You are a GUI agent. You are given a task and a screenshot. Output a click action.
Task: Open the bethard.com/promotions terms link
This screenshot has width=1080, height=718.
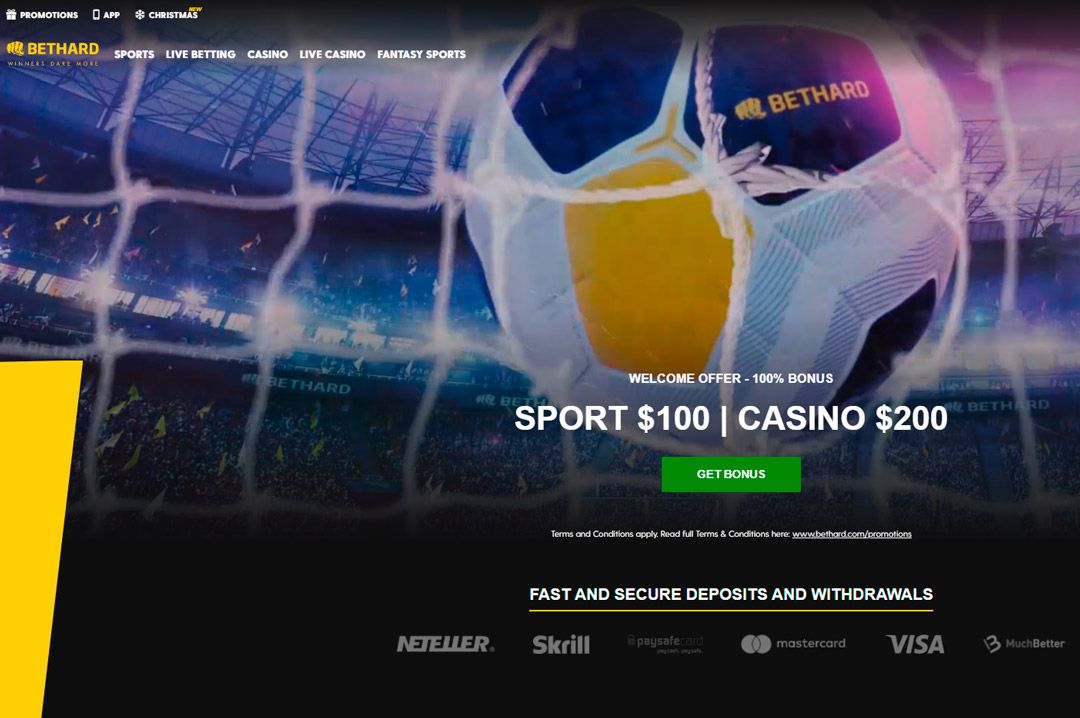(852, 534)
